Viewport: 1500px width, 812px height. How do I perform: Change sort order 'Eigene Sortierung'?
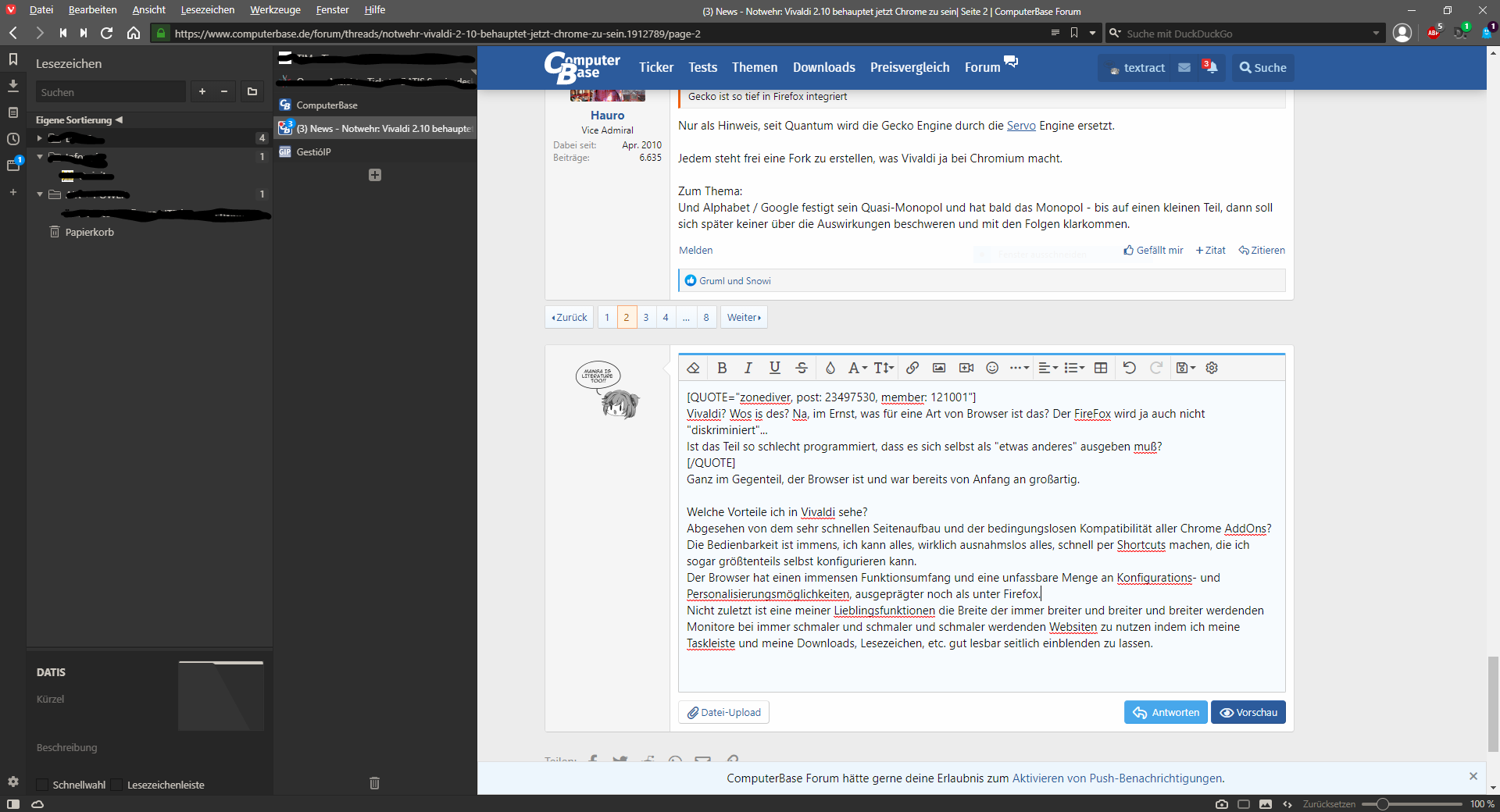(x=79, y=120)
